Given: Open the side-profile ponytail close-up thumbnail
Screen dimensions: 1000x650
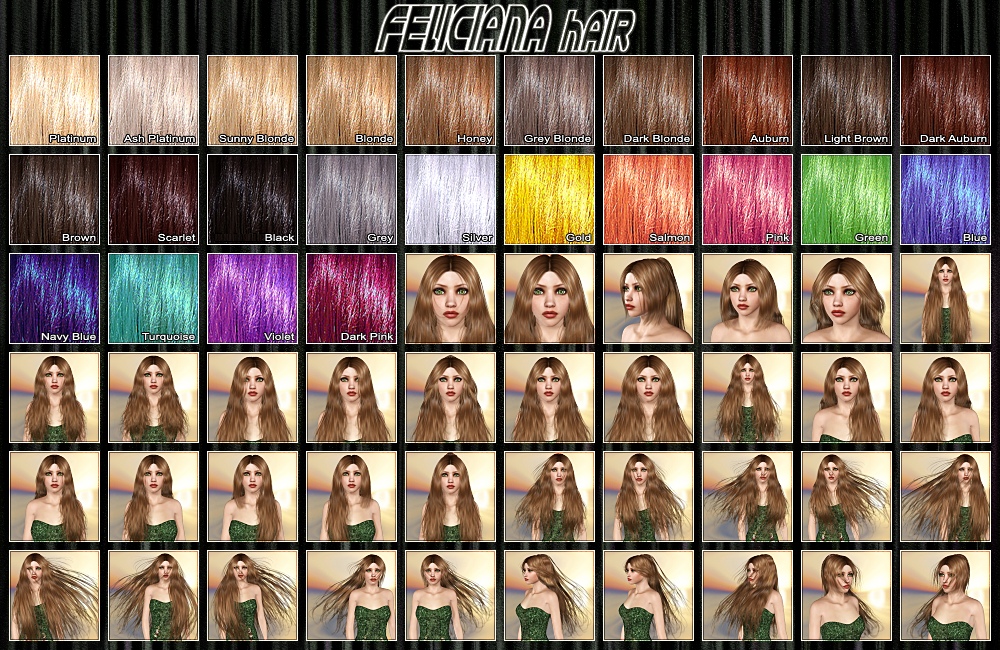Looking at the screenshot, I should point(648,299).
